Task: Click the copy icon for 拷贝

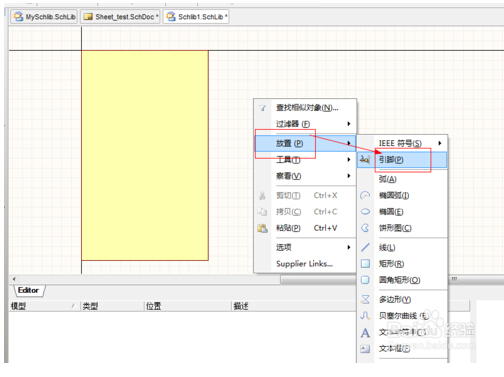Action: 263,212
